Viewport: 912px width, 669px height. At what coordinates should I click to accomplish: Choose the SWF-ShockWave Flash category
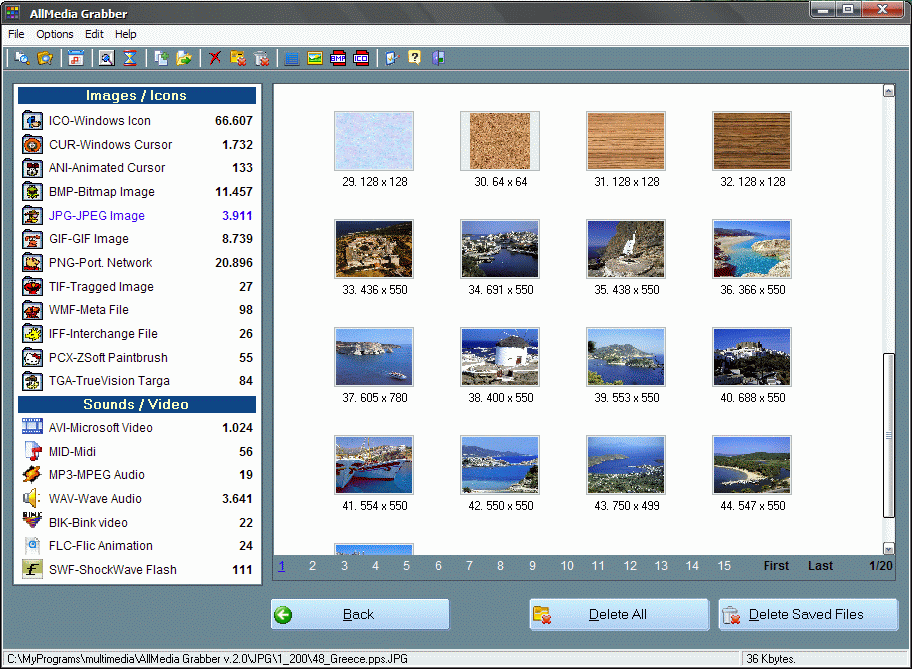[x=112, y=570]
